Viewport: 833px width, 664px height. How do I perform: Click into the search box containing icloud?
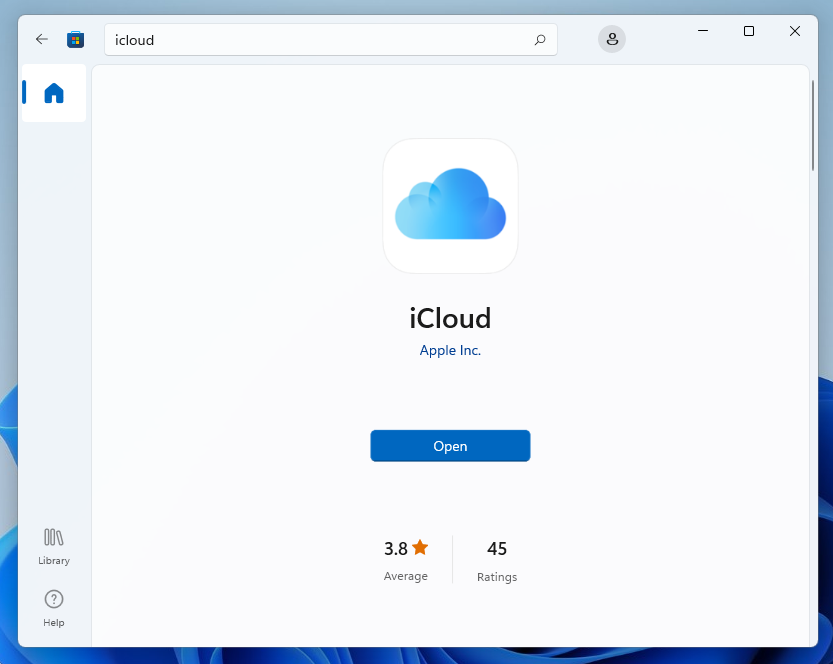click(330, 40)
